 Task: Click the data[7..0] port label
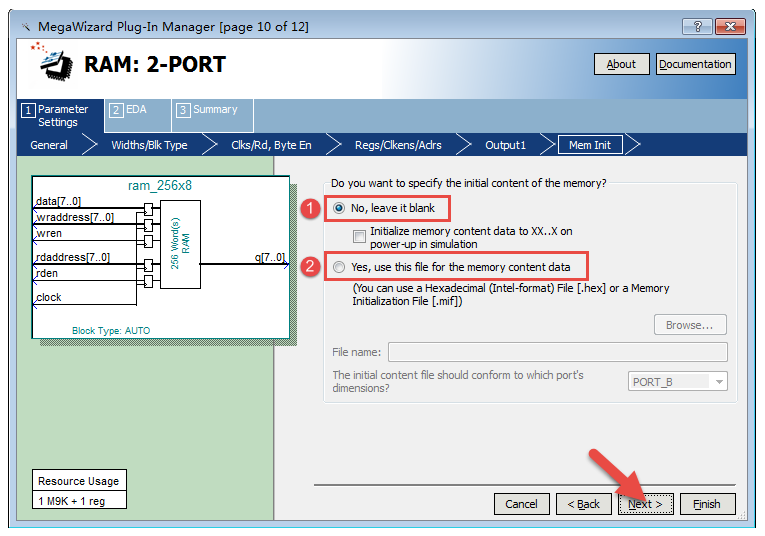pyautogui.click(x=58, y=201)
